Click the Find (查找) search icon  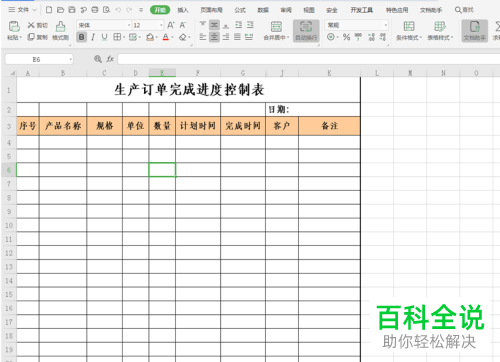[464, 10]
